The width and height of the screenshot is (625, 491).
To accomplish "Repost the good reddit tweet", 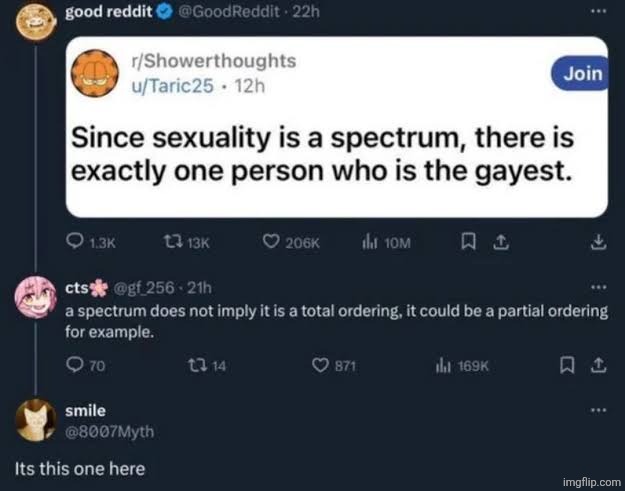I will (x=171, y=241).
